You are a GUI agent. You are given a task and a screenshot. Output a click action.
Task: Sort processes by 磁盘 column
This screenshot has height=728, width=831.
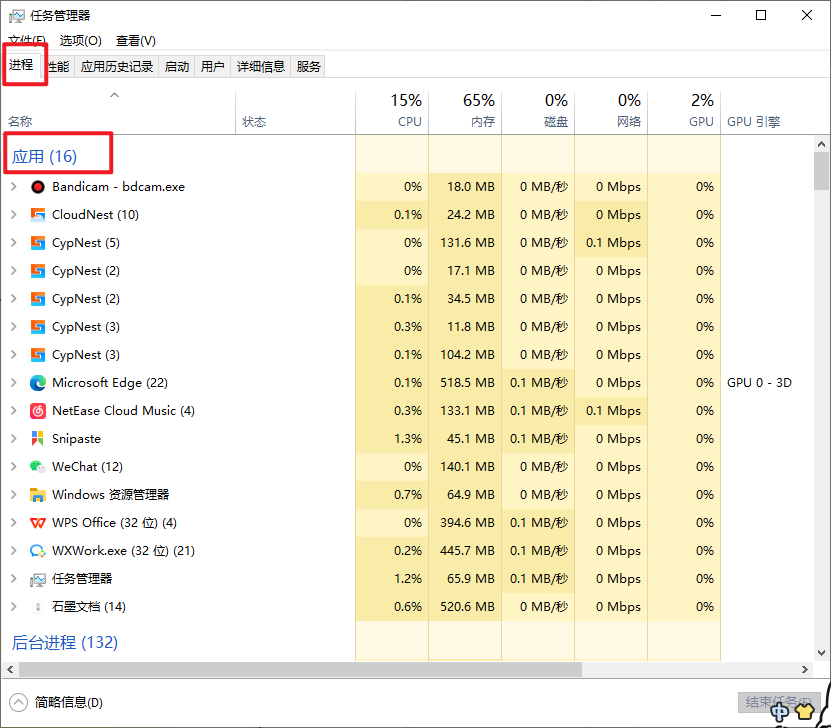538,112
